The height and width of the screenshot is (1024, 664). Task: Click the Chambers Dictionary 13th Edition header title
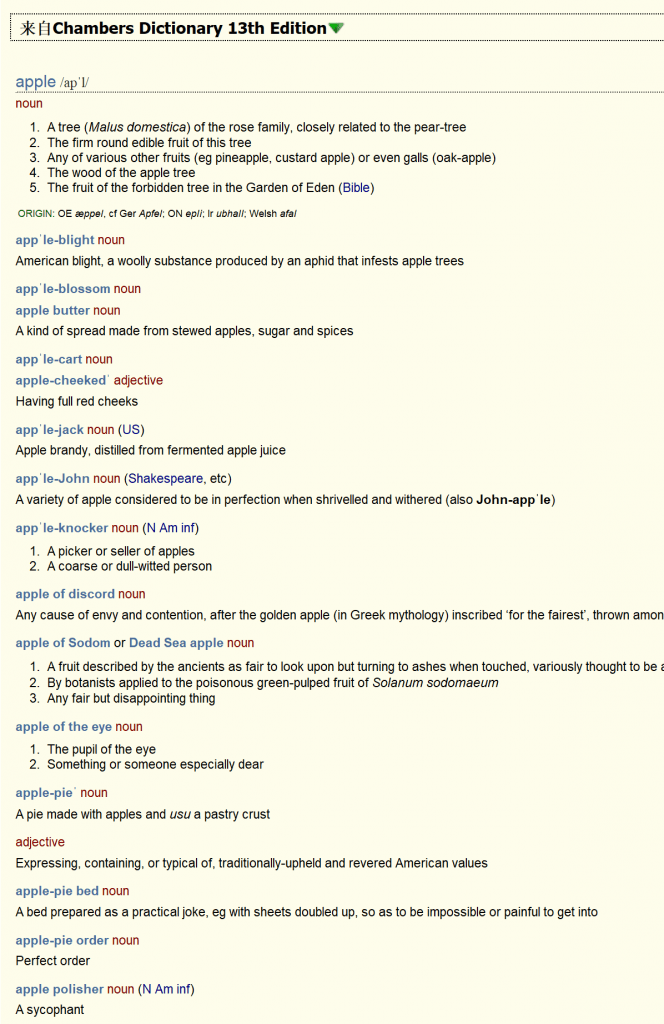tap(189, 28)
